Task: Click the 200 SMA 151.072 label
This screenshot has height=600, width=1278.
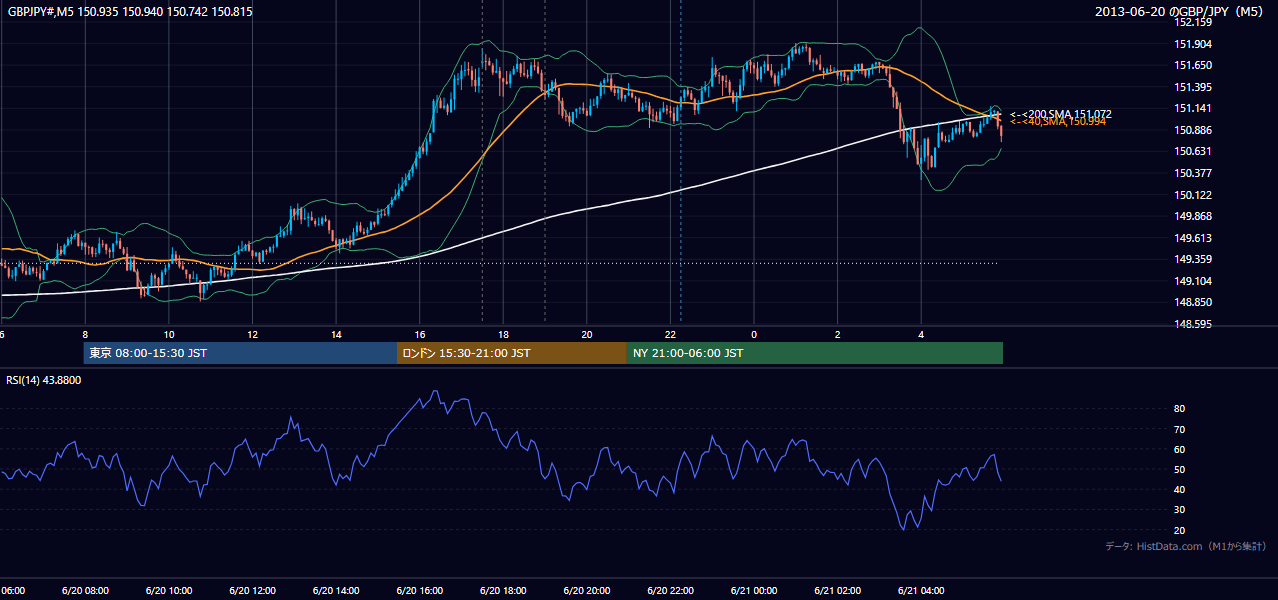Action: 1061,114
